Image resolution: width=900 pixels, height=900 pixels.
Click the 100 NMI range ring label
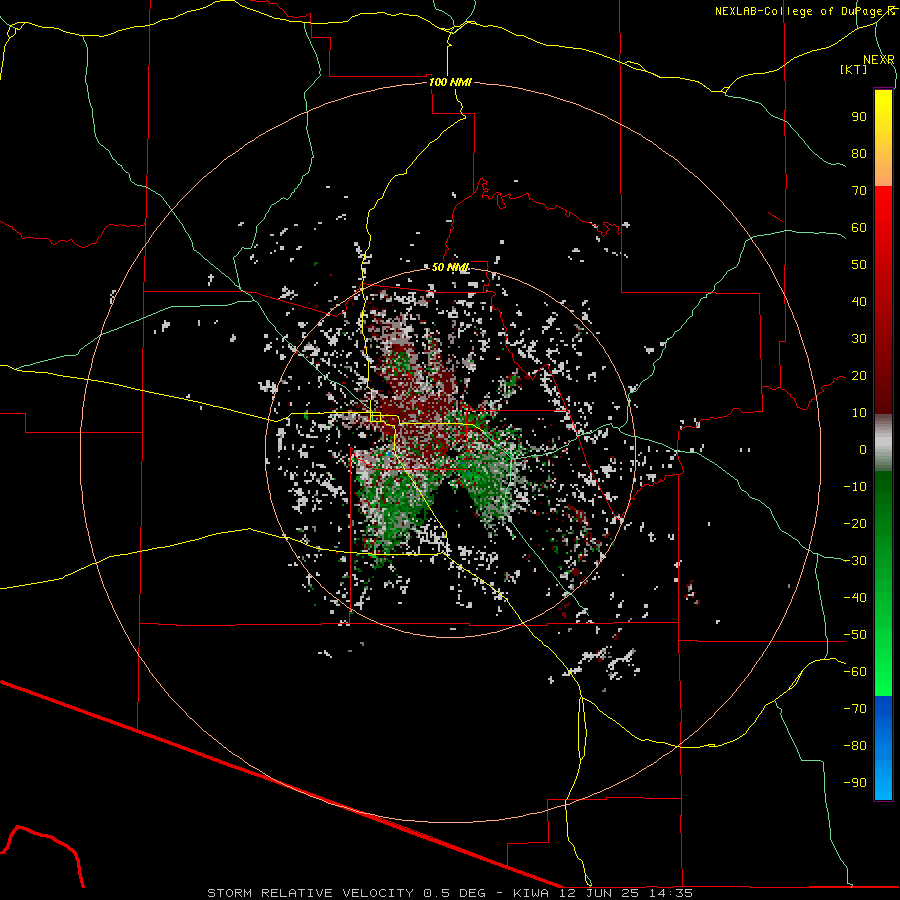click(x=450, y=82)
